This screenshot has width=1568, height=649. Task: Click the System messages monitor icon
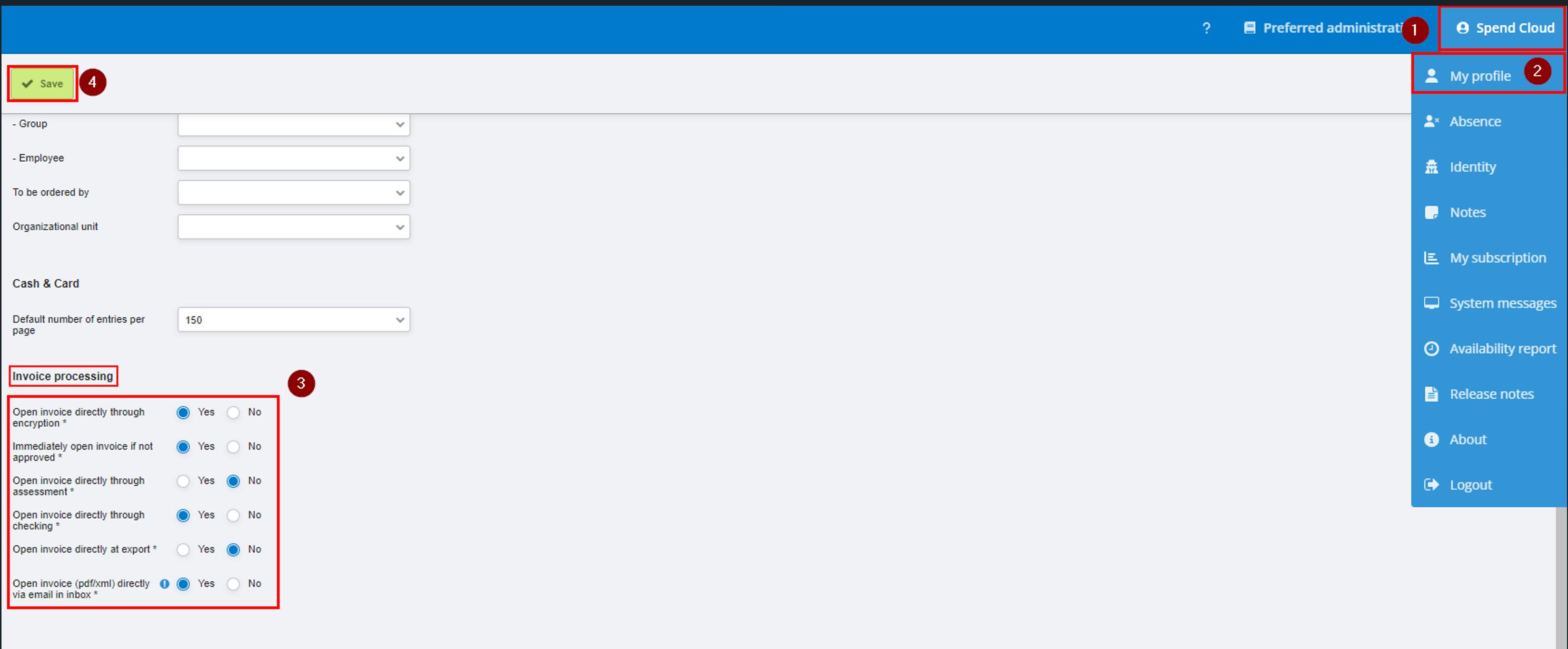[1431, 303]
